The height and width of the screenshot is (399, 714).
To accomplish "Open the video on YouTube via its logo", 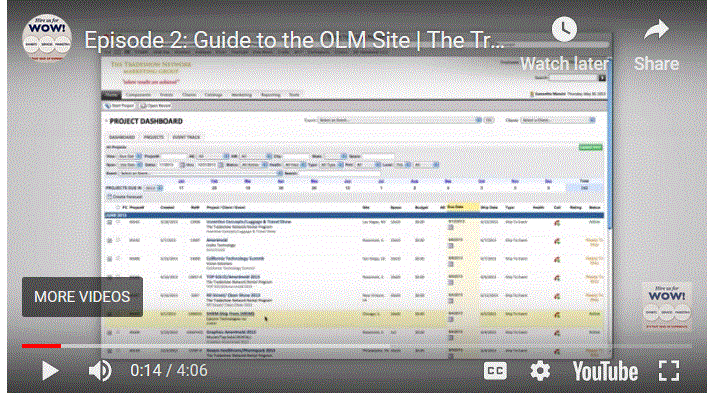I will pyautogui.click(x=605, y=371).
